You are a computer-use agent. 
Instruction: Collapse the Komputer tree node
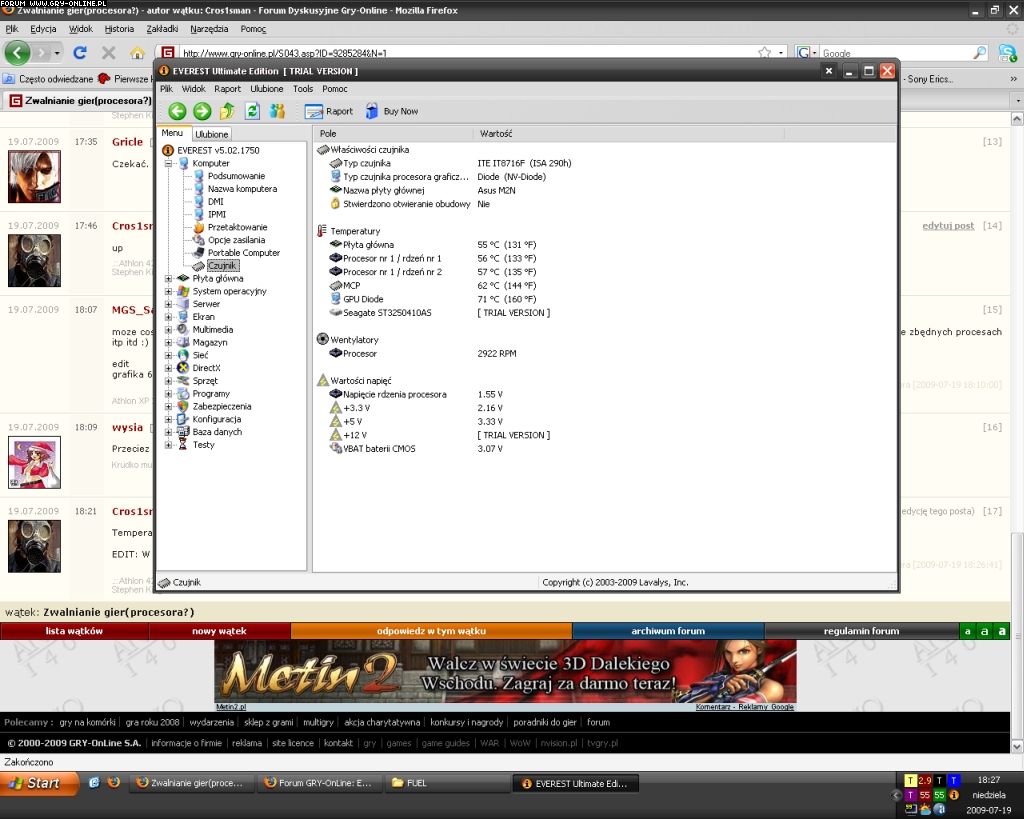click(169, 163)
